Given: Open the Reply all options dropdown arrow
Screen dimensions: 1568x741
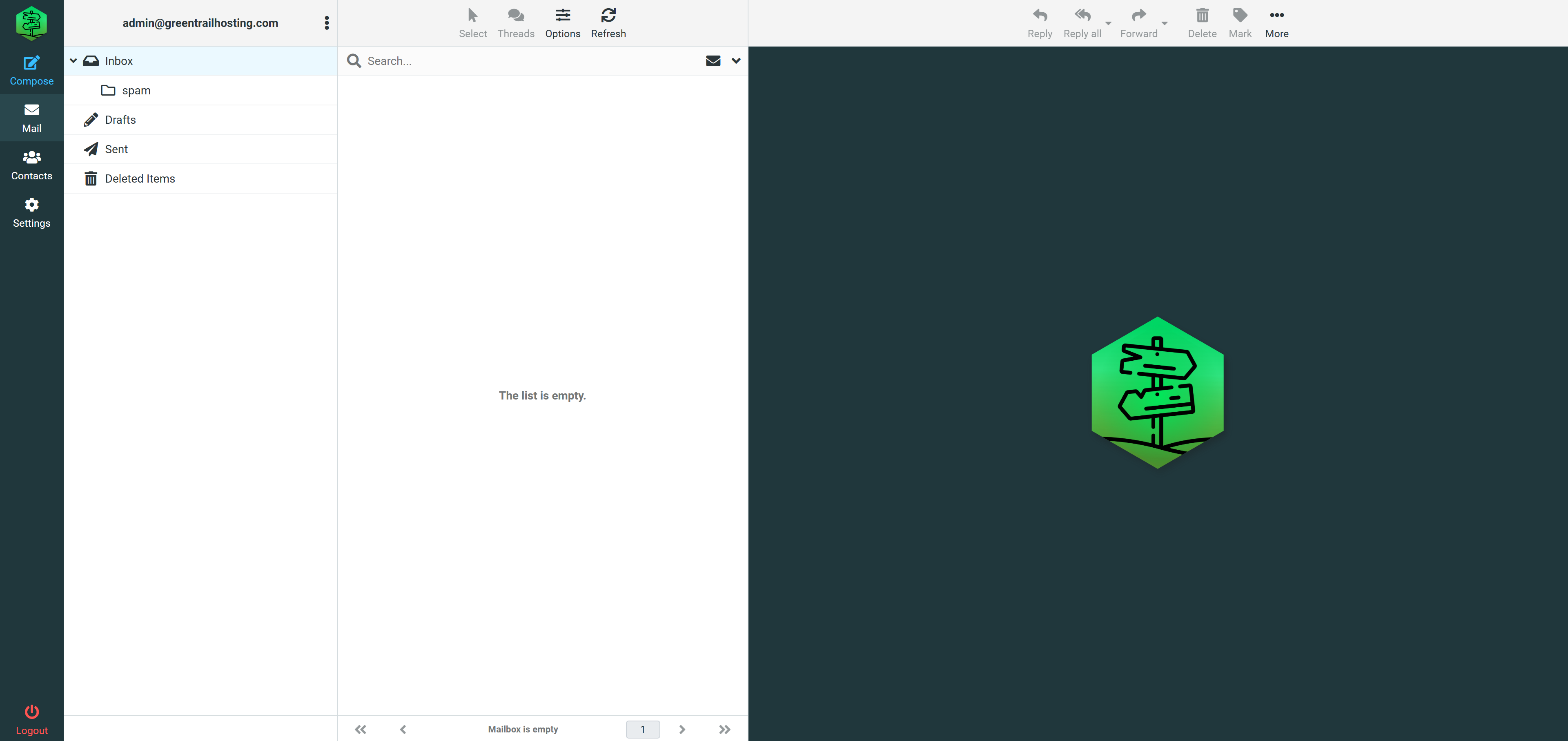Looking at the screenshot, I should tap(1108, 23).
